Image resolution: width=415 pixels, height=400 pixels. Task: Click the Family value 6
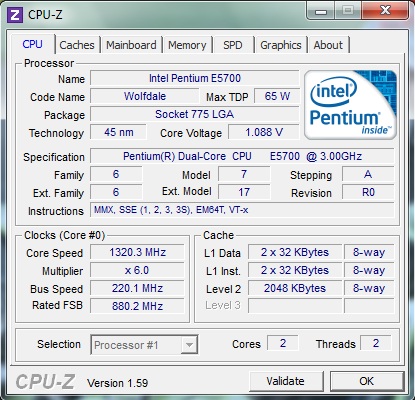116,174
